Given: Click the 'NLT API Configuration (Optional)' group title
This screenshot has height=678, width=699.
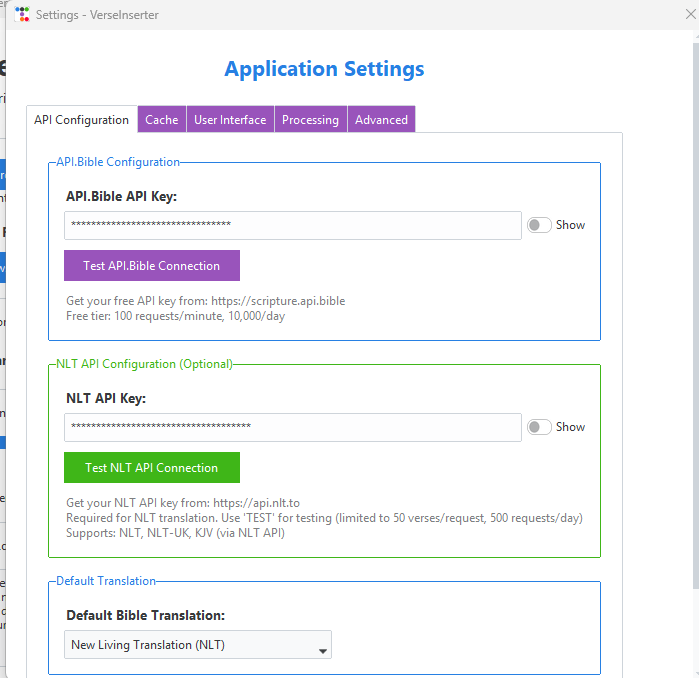Looking at the screenshot, I should pyautogui.click(x=144, y=364).
